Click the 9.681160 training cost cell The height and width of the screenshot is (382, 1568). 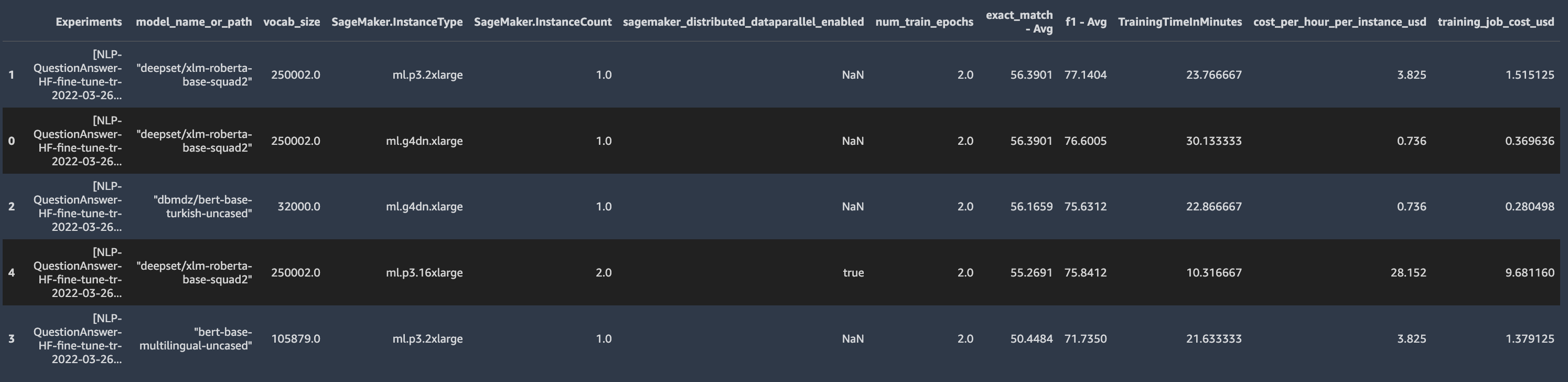click(1530, 272)
